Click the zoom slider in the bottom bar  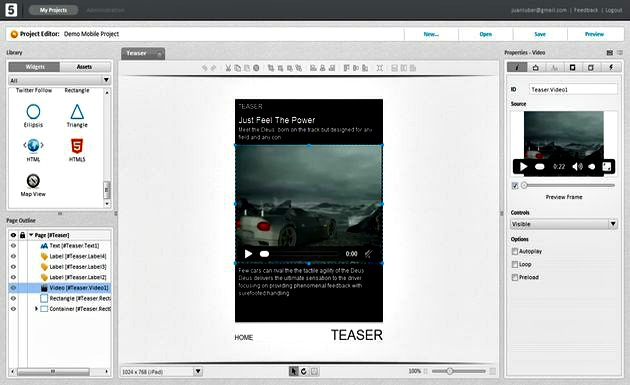(458, 371)
